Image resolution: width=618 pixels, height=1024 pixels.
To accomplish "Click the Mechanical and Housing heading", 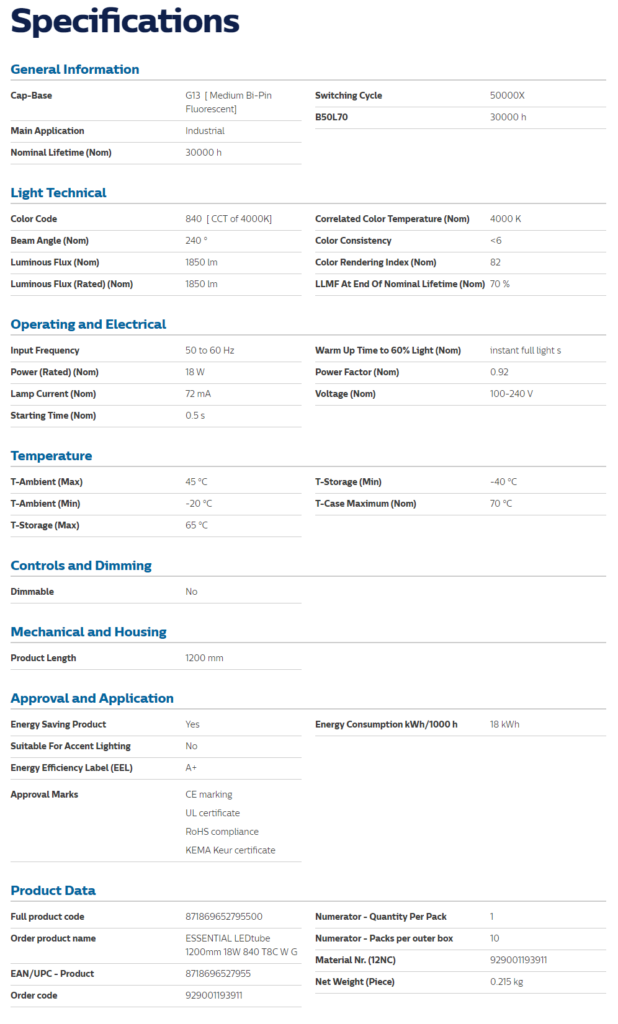I will (x=88, y=632).
